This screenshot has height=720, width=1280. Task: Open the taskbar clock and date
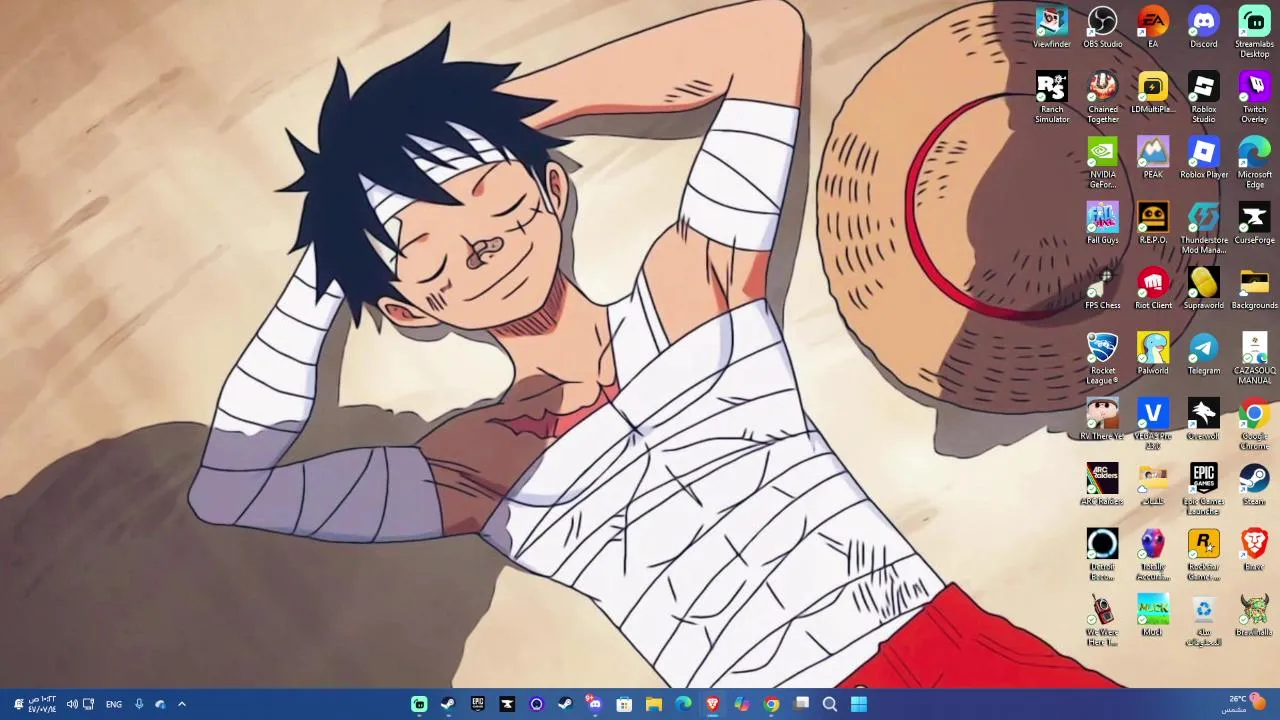coord(42,704)
